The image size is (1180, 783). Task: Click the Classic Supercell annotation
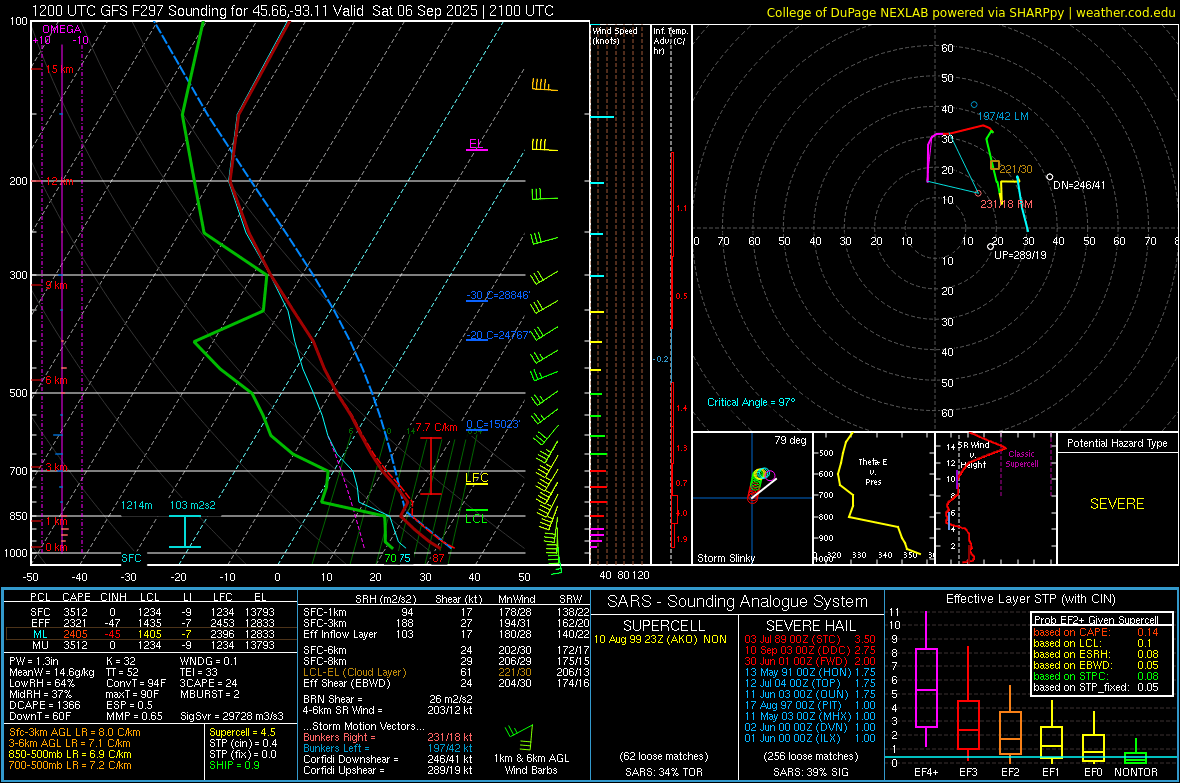pyautogui.click(x=1021, y=459)
